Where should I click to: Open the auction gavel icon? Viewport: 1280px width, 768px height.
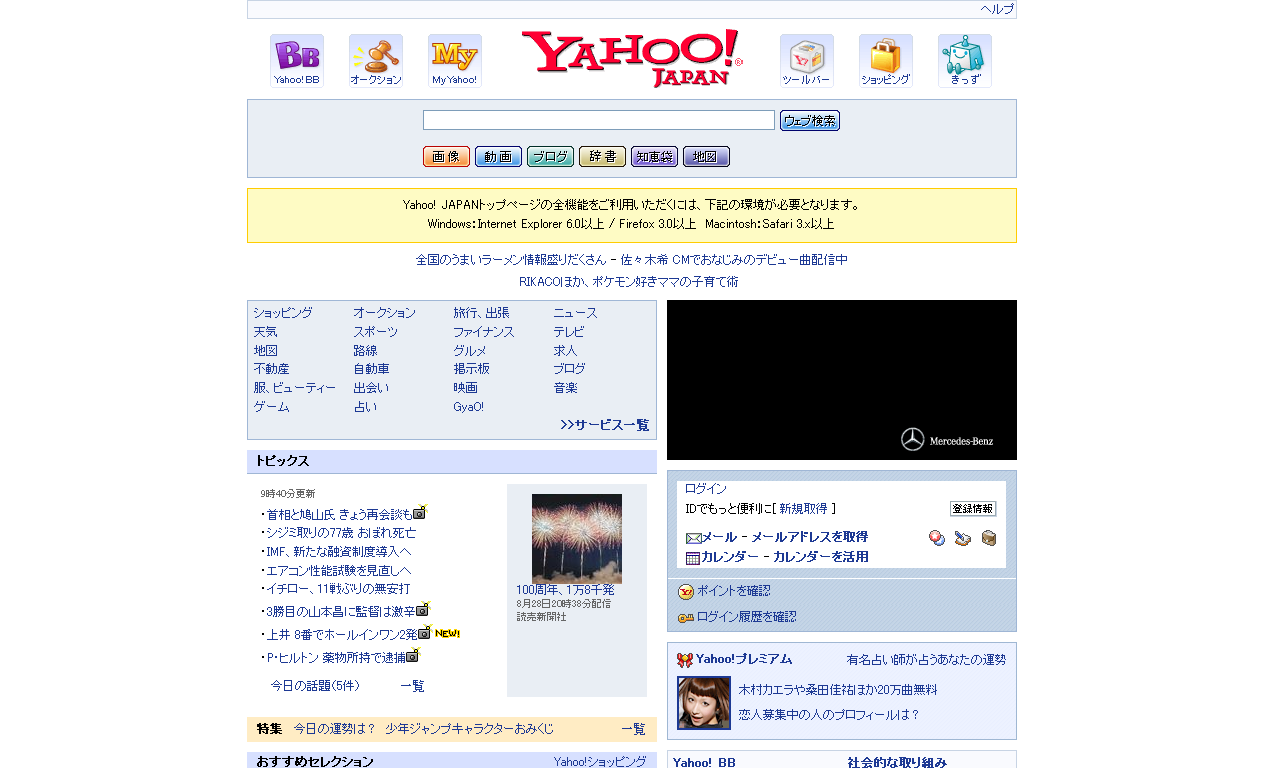click(376, 61)
